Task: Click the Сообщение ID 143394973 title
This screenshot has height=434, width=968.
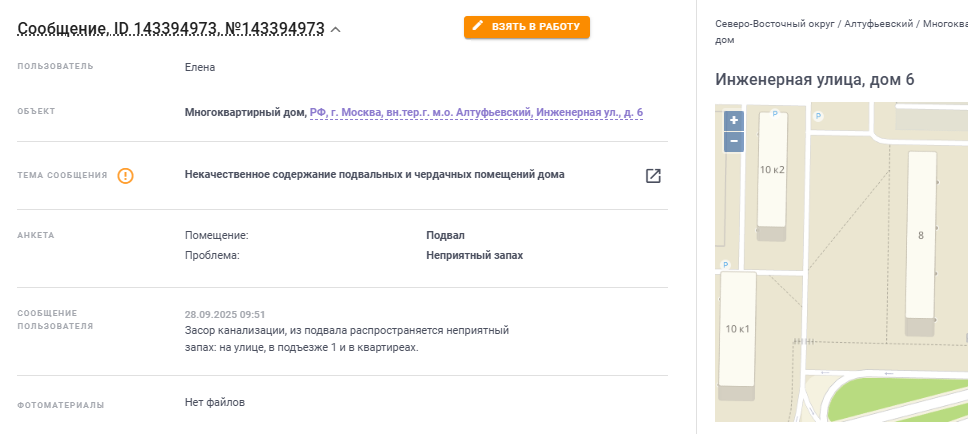Action: tap(170, 29)
